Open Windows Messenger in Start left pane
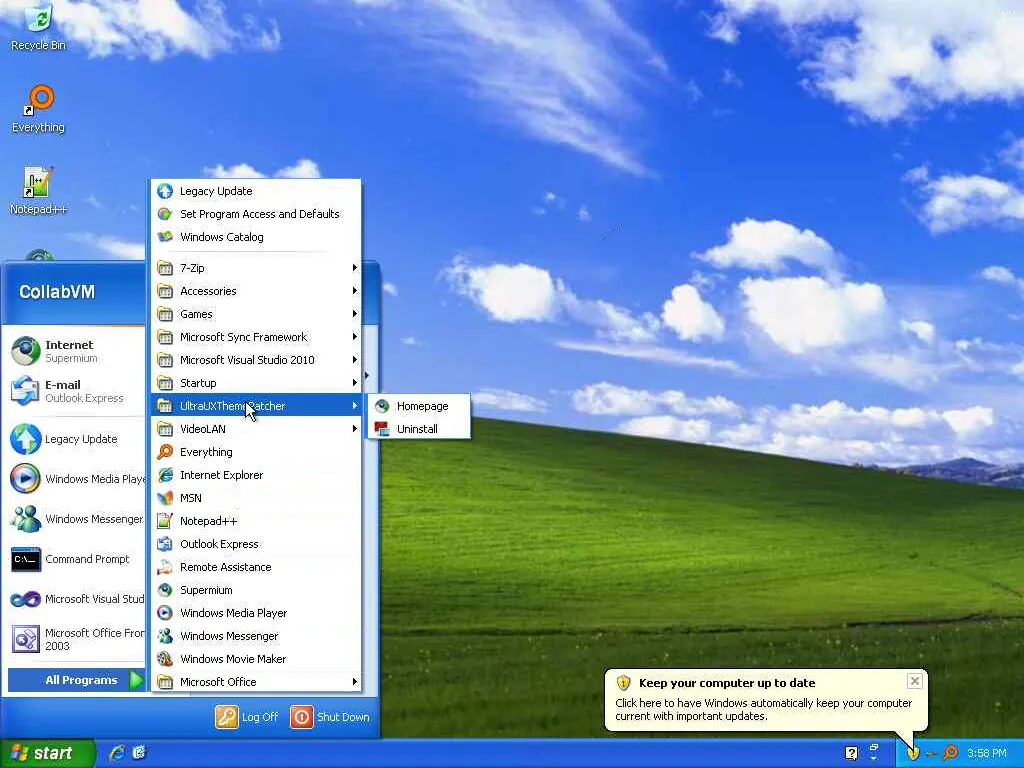This screenshot has height=768, width=1024. tap(76, 519)
